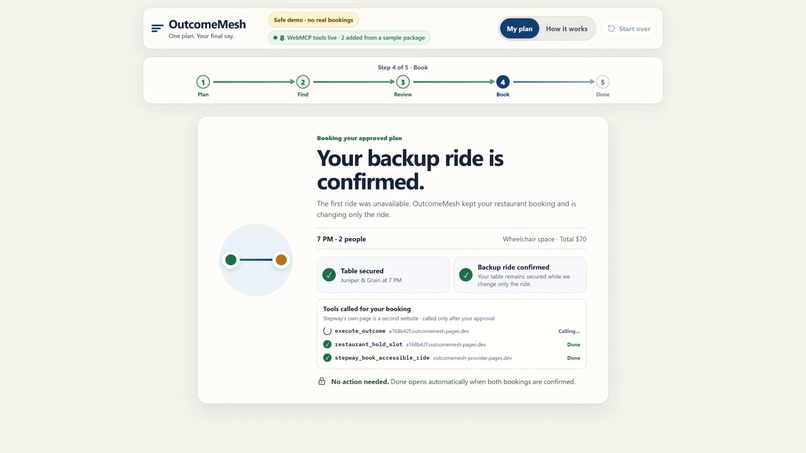Click the green route start dot

pyautogui.click(x=231, y=260)
